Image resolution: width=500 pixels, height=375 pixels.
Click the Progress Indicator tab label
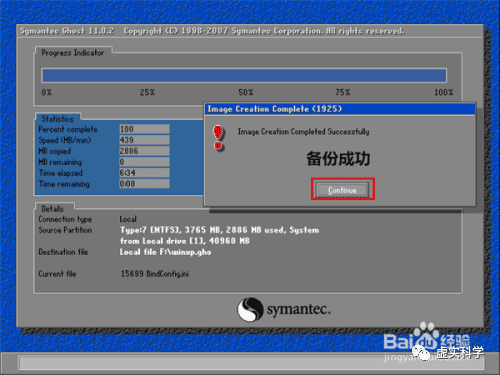(73, 53)
